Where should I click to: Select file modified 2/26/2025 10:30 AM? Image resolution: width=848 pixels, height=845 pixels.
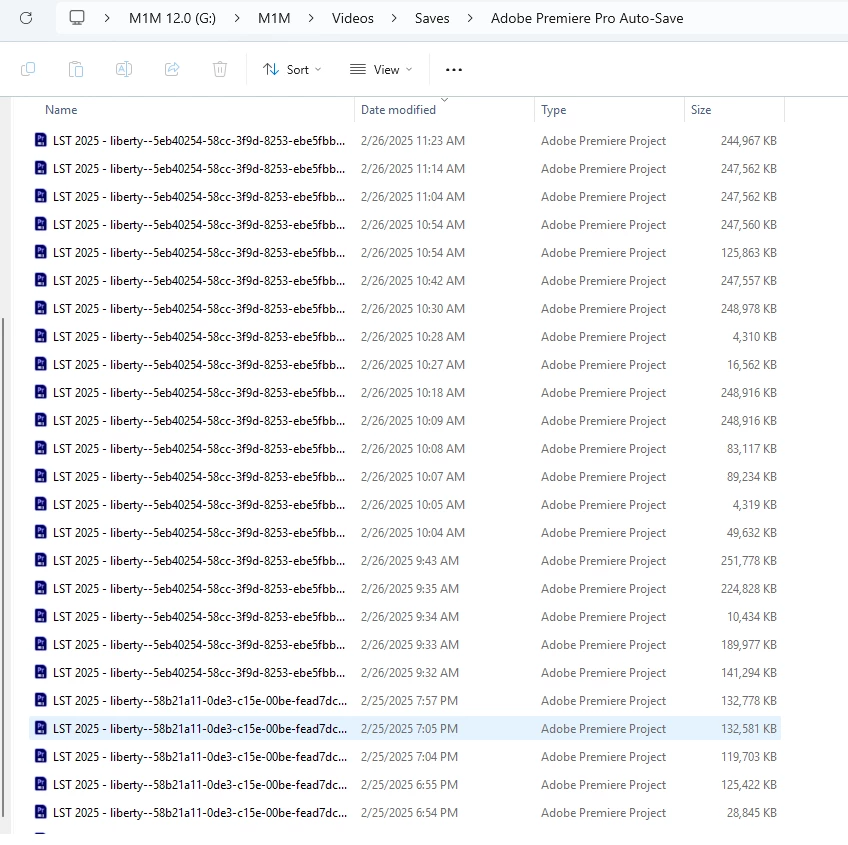tap(405, 309)
